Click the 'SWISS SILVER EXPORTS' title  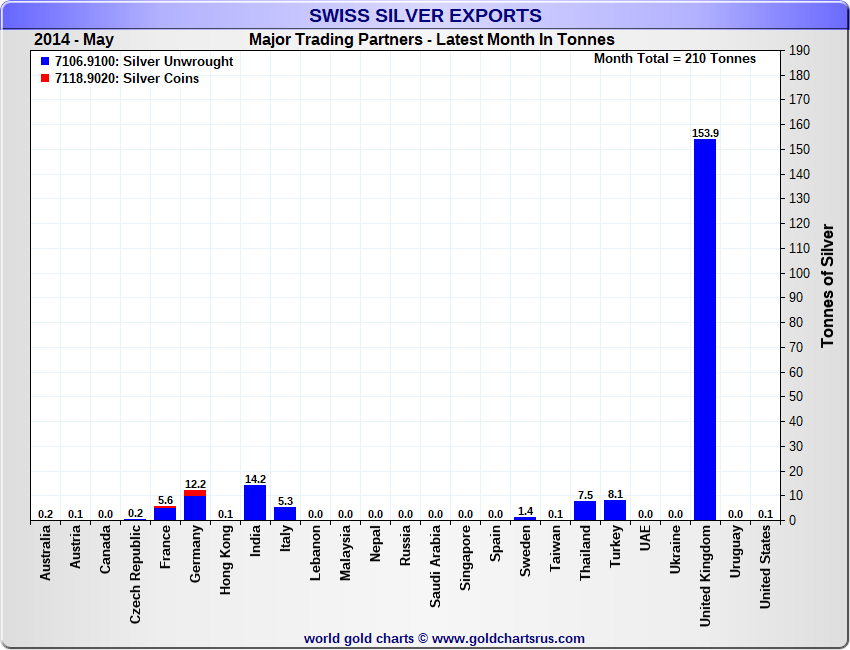(x=425, y=16)
